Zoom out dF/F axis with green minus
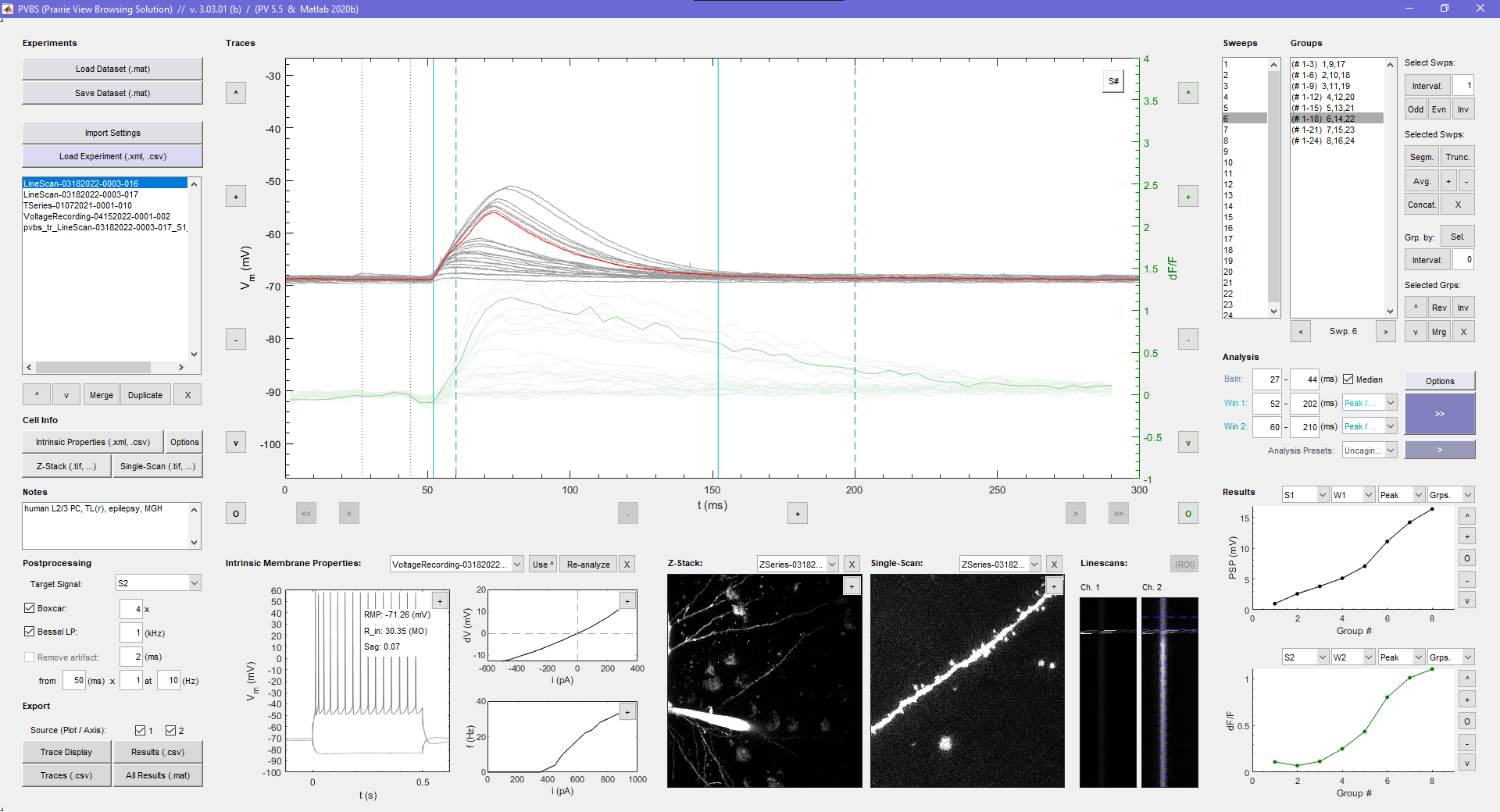The image size is (1500, 812). pyautogui.click(x=1188, y=340)
